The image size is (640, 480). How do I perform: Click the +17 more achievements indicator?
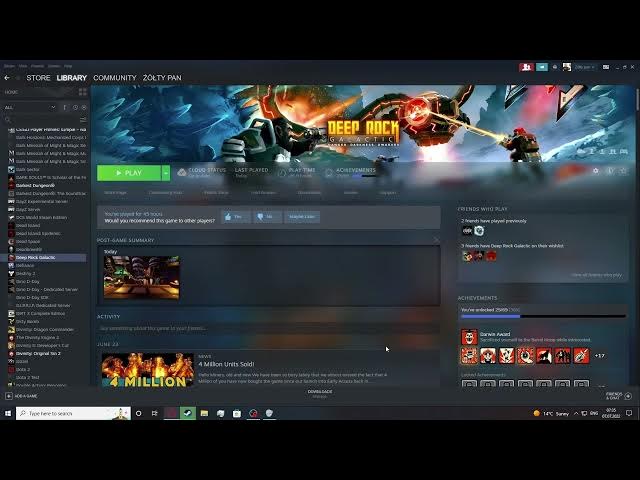click(x=599, y=356)
